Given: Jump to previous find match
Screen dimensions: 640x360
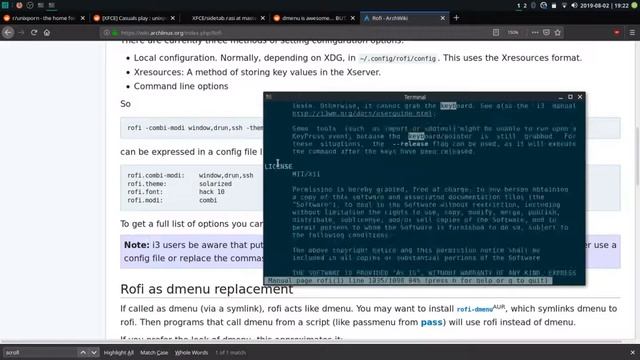Looking at the screenshot, I should pyautogui.click(x=83, y=353).
